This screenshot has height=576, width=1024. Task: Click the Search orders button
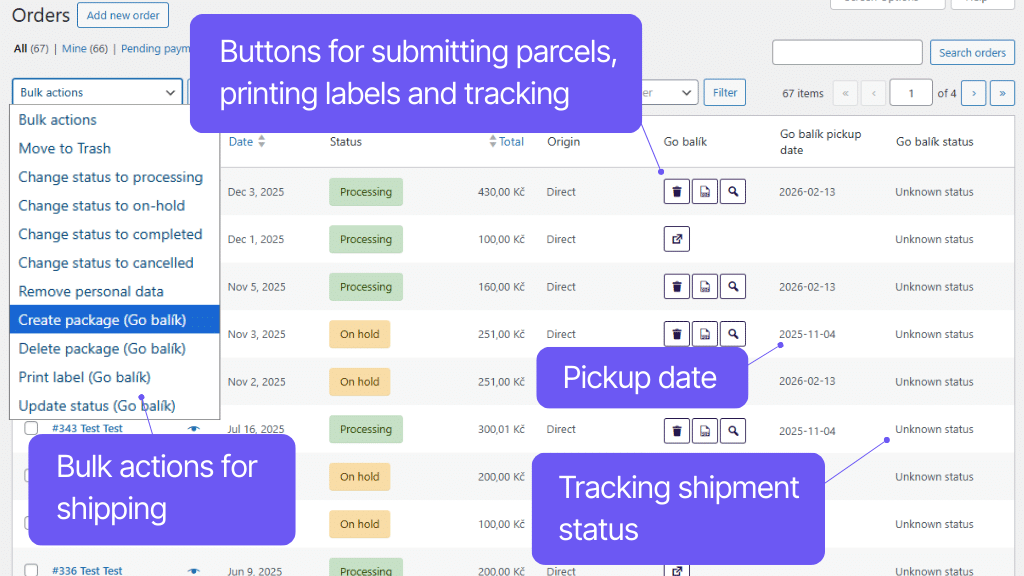(972, 53)
